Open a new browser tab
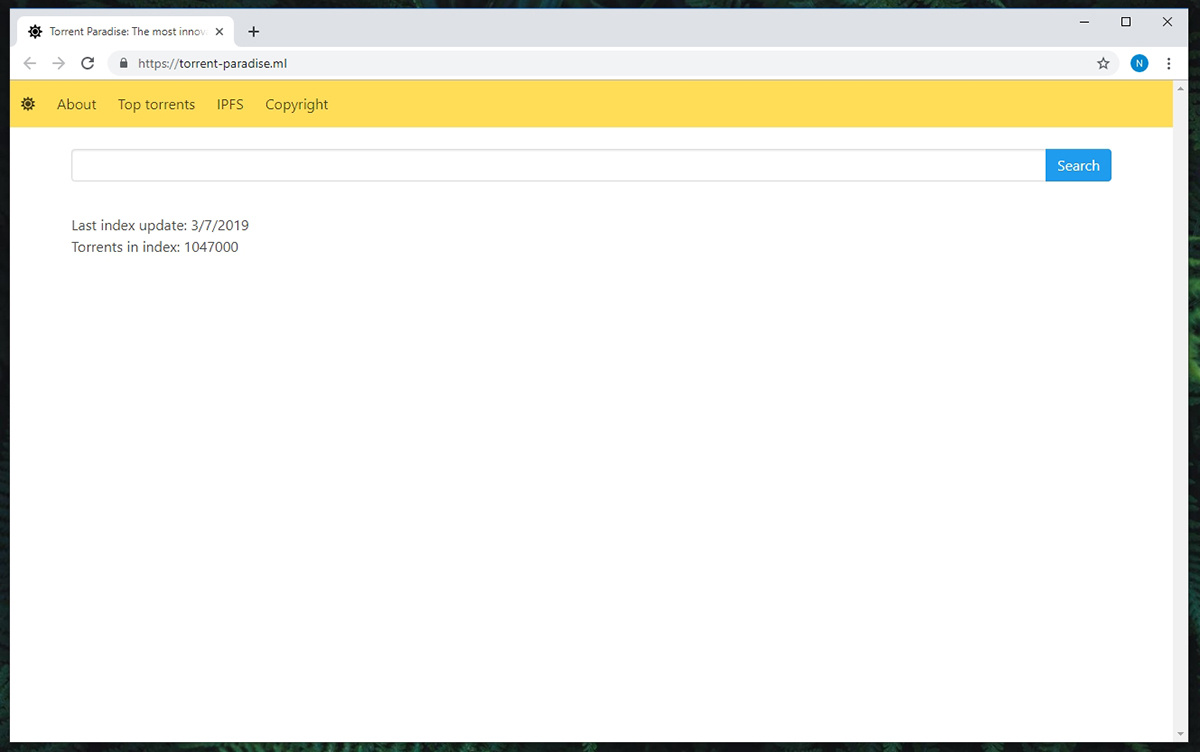Screen dimensions: 1200x752 [254, 31]
